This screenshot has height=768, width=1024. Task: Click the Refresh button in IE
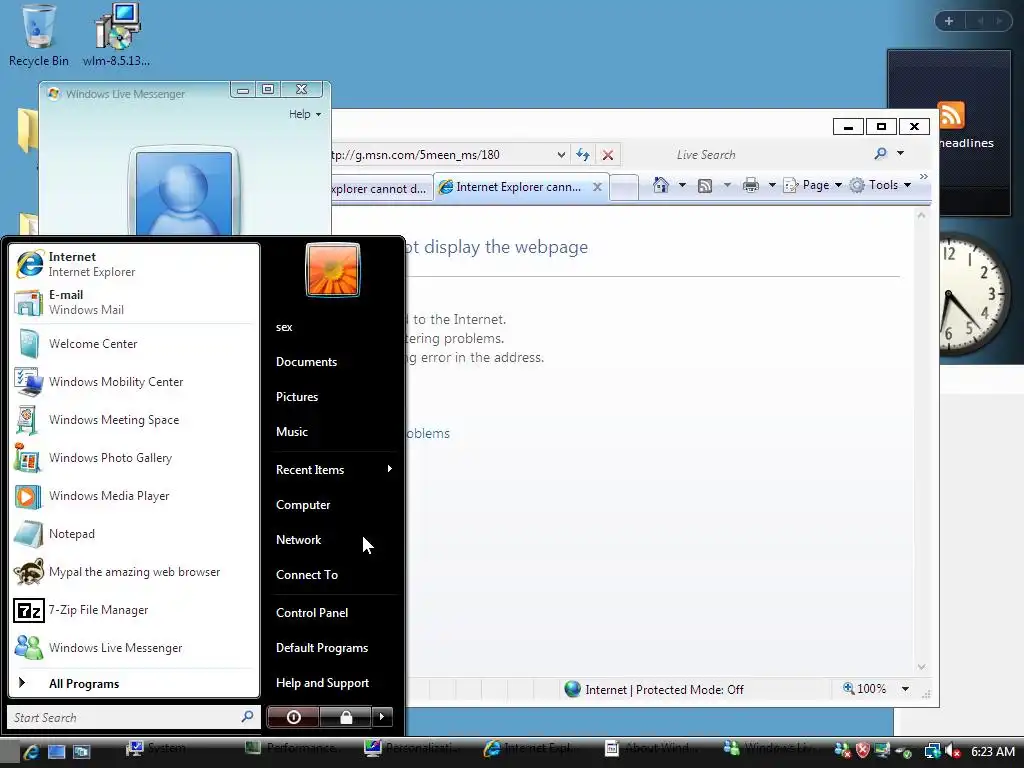tap(583, 155)
